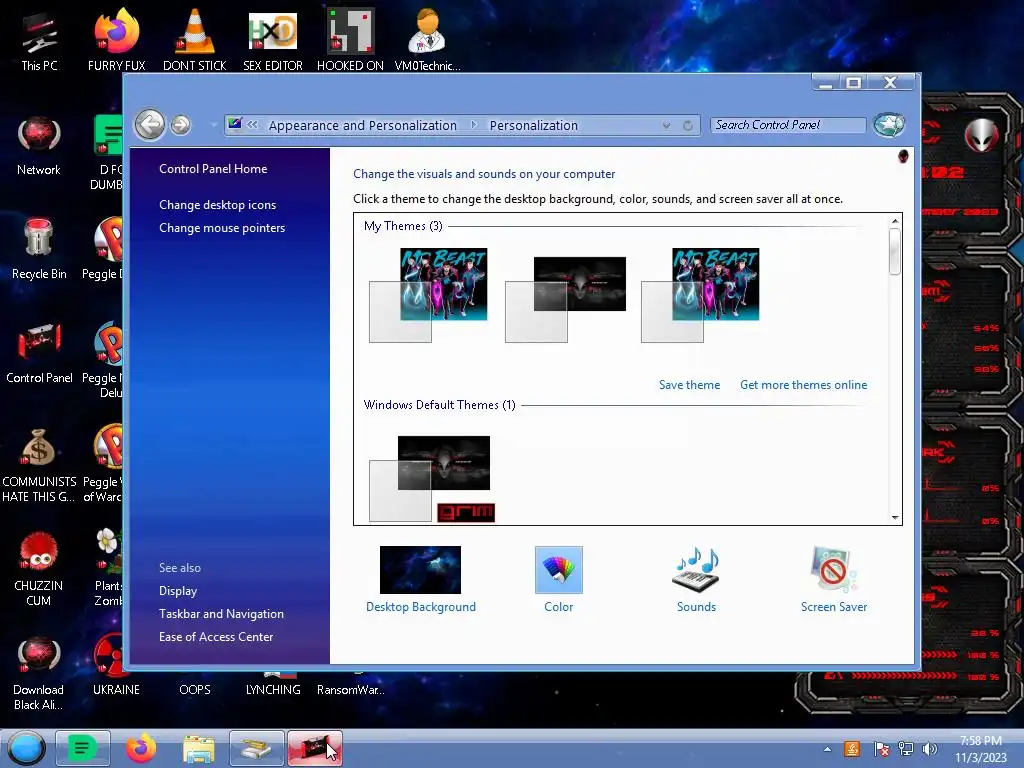Click Get more themes online
1024x768 pixels.
803,385
